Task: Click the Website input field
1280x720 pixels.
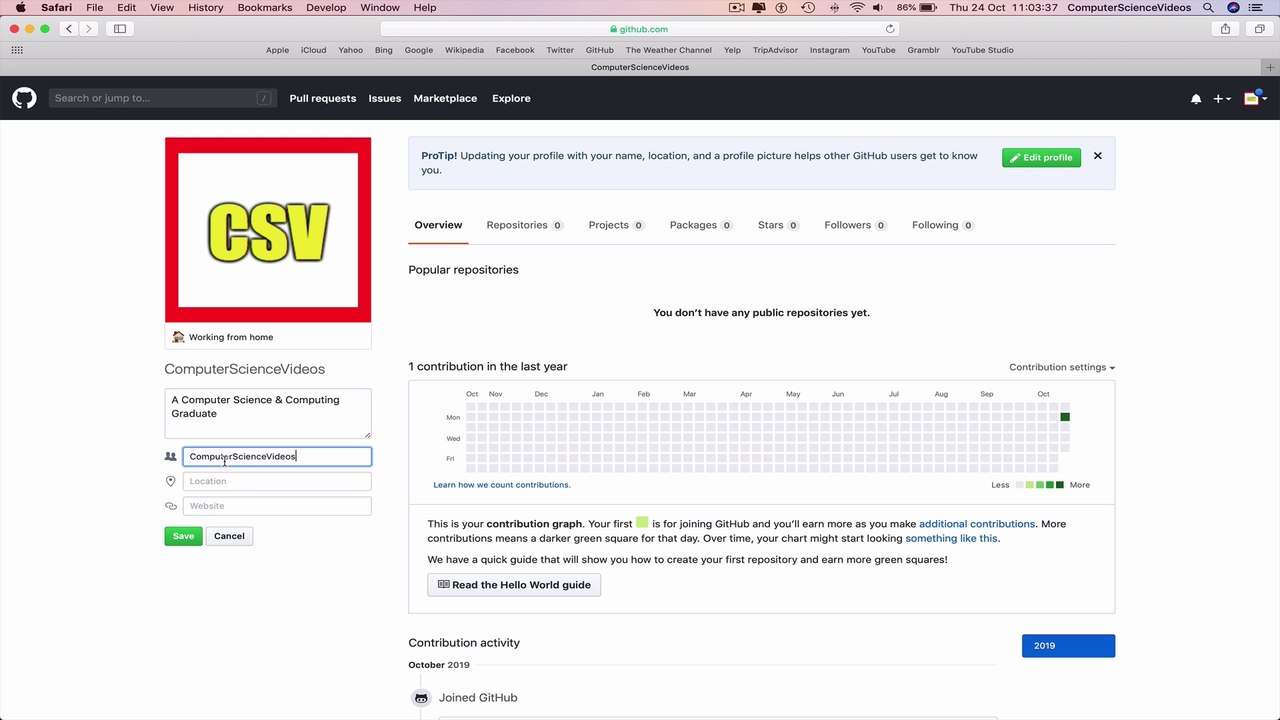Action: (x=277, y=506)
